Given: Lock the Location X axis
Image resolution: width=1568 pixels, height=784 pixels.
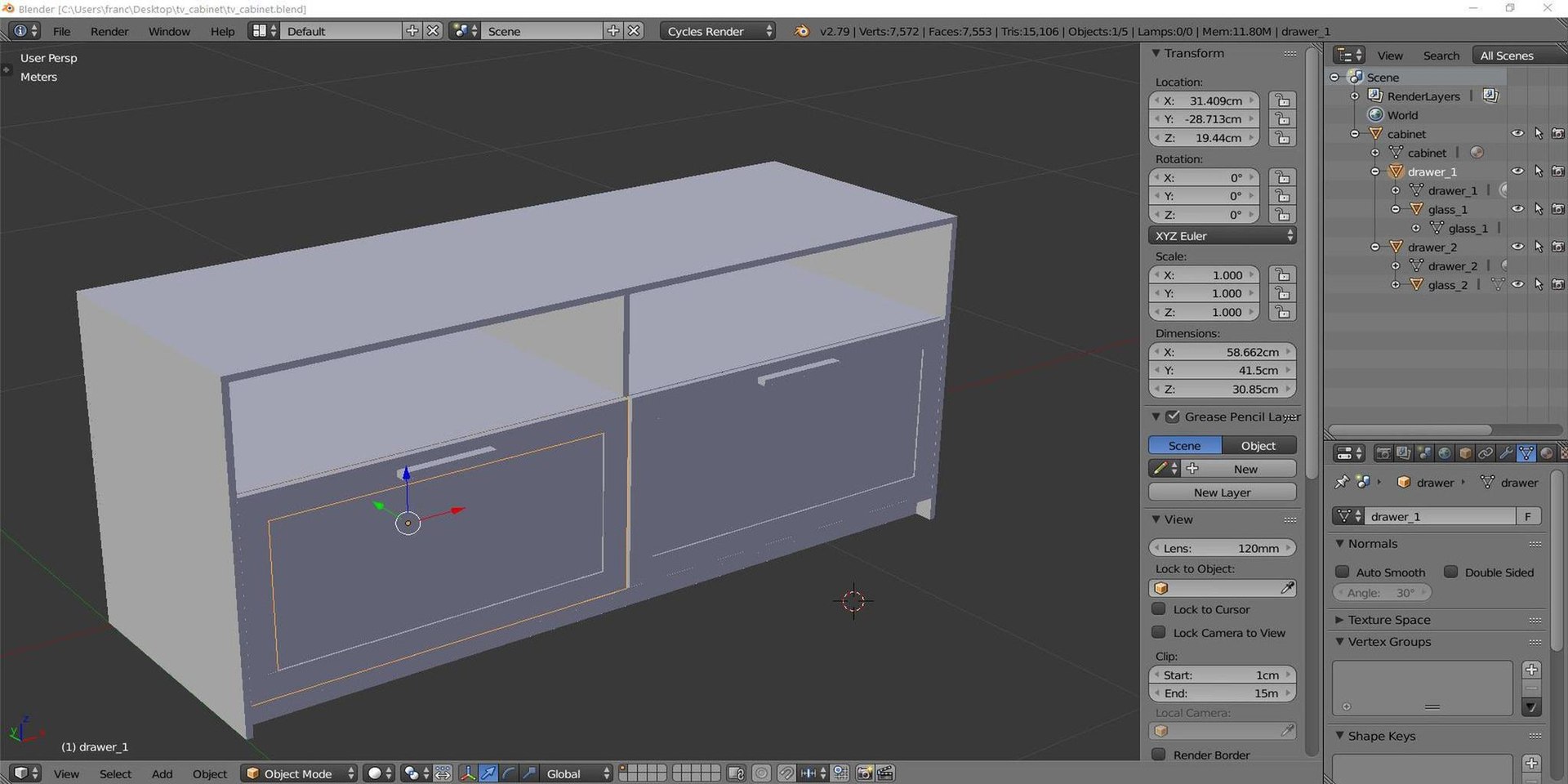Looking at the screenshot, I should click(1283, 100).
